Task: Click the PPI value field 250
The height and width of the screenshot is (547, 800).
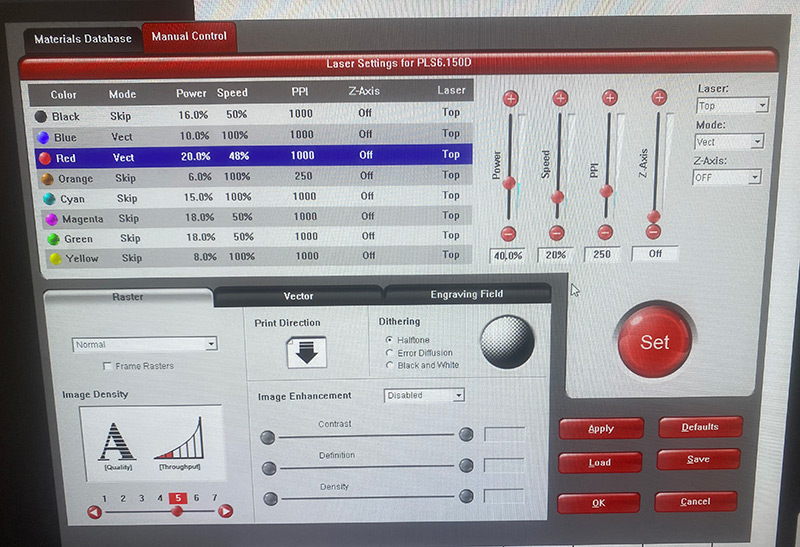Action: 602,254
